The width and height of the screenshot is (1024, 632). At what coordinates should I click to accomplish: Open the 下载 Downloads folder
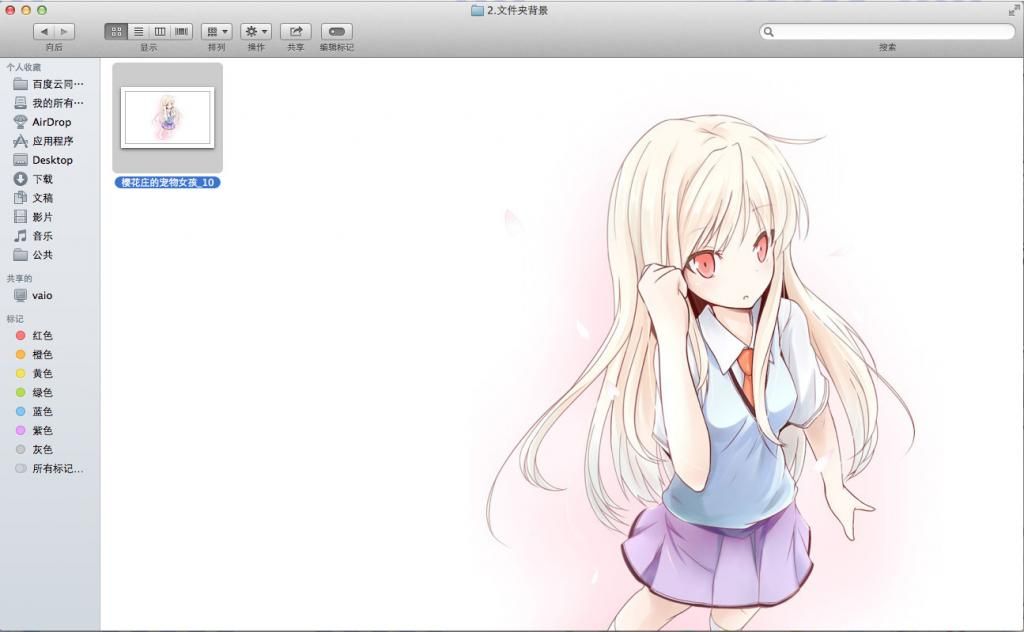click(42, 179)
